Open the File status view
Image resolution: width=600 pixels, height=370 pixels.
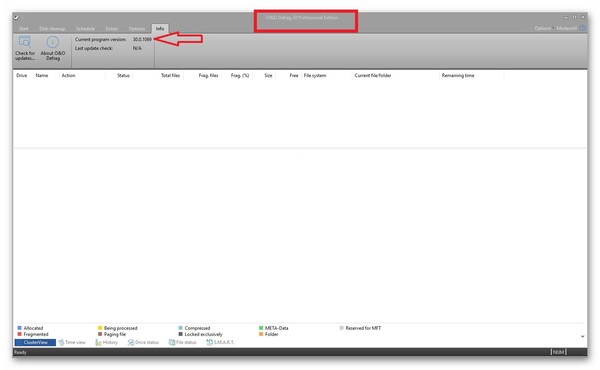point(183,342)
